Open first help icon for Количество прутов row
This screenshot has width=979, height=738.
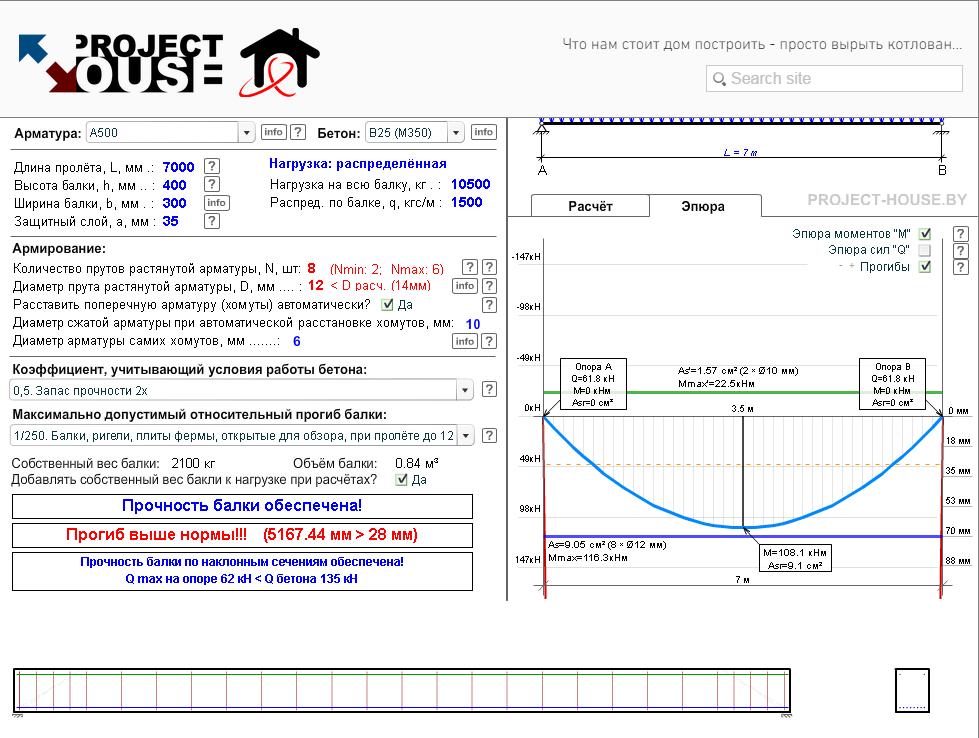coord(470,267)
